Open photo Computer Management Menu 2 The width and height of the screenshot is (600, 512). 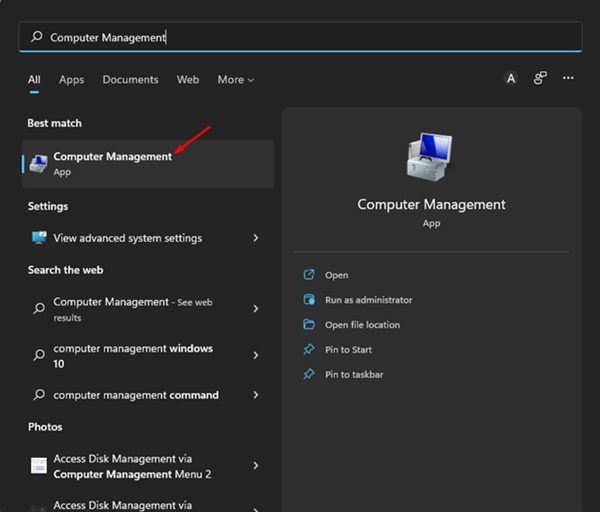coord(148,466)
